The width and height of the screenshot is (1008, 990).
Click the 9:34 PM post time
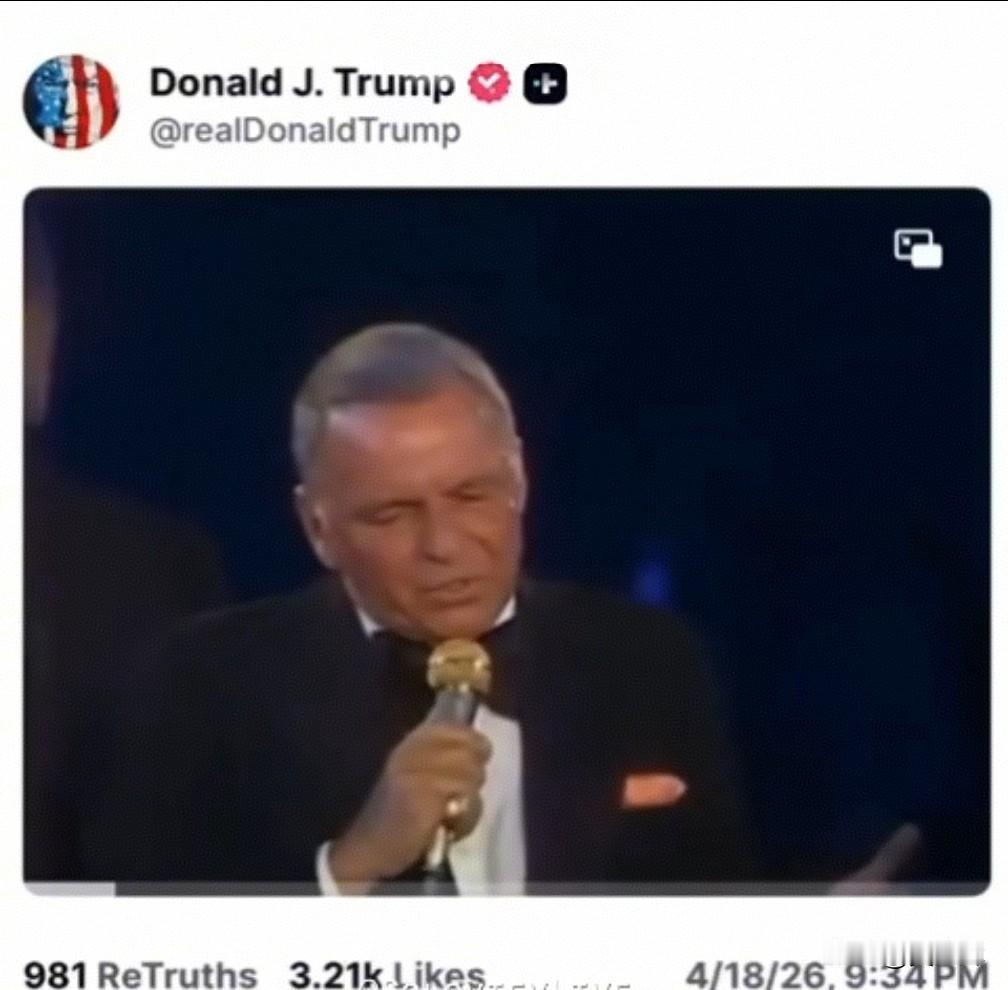click(x=916, y=976)
